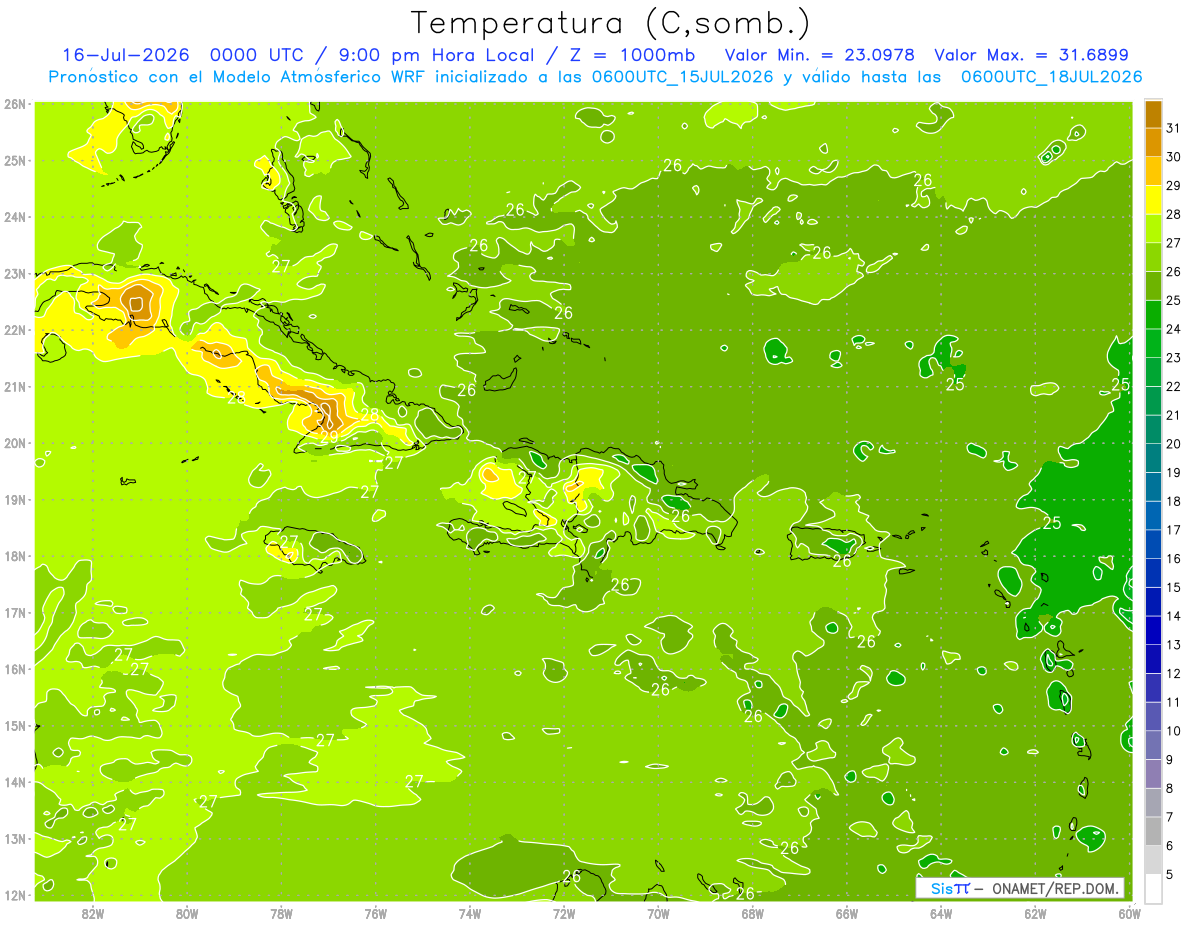The image size is (1200, 927).
Task: Click the '12N' latitude axis label
Action: point(14,895)
